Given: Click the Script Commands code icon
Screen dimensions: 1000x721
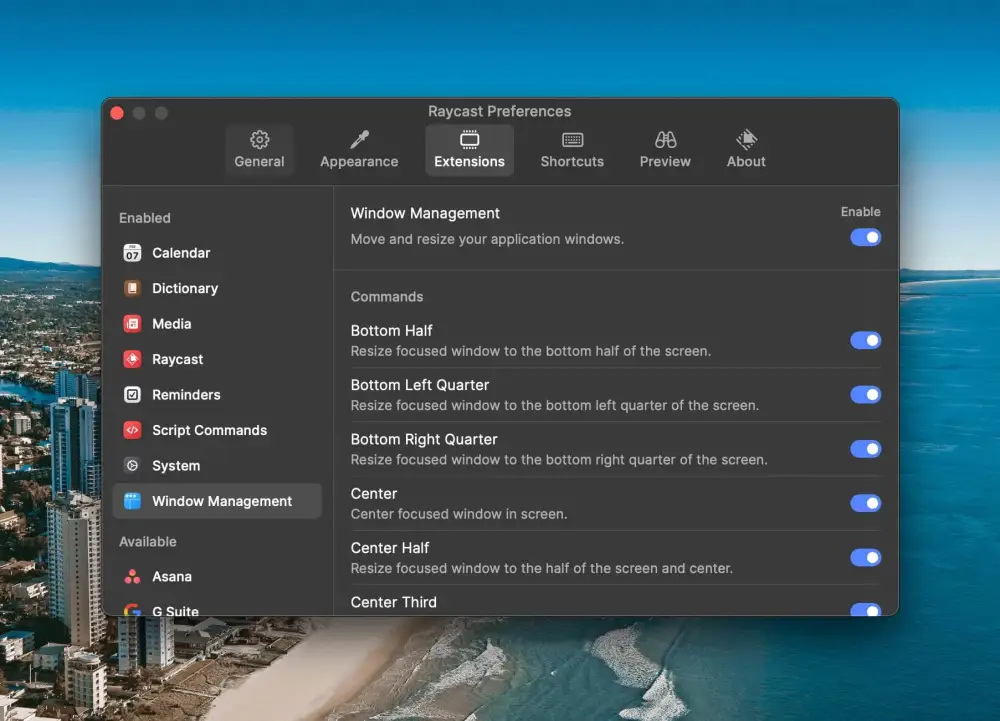Looking at the screenshot, I should tap(132, 430).
